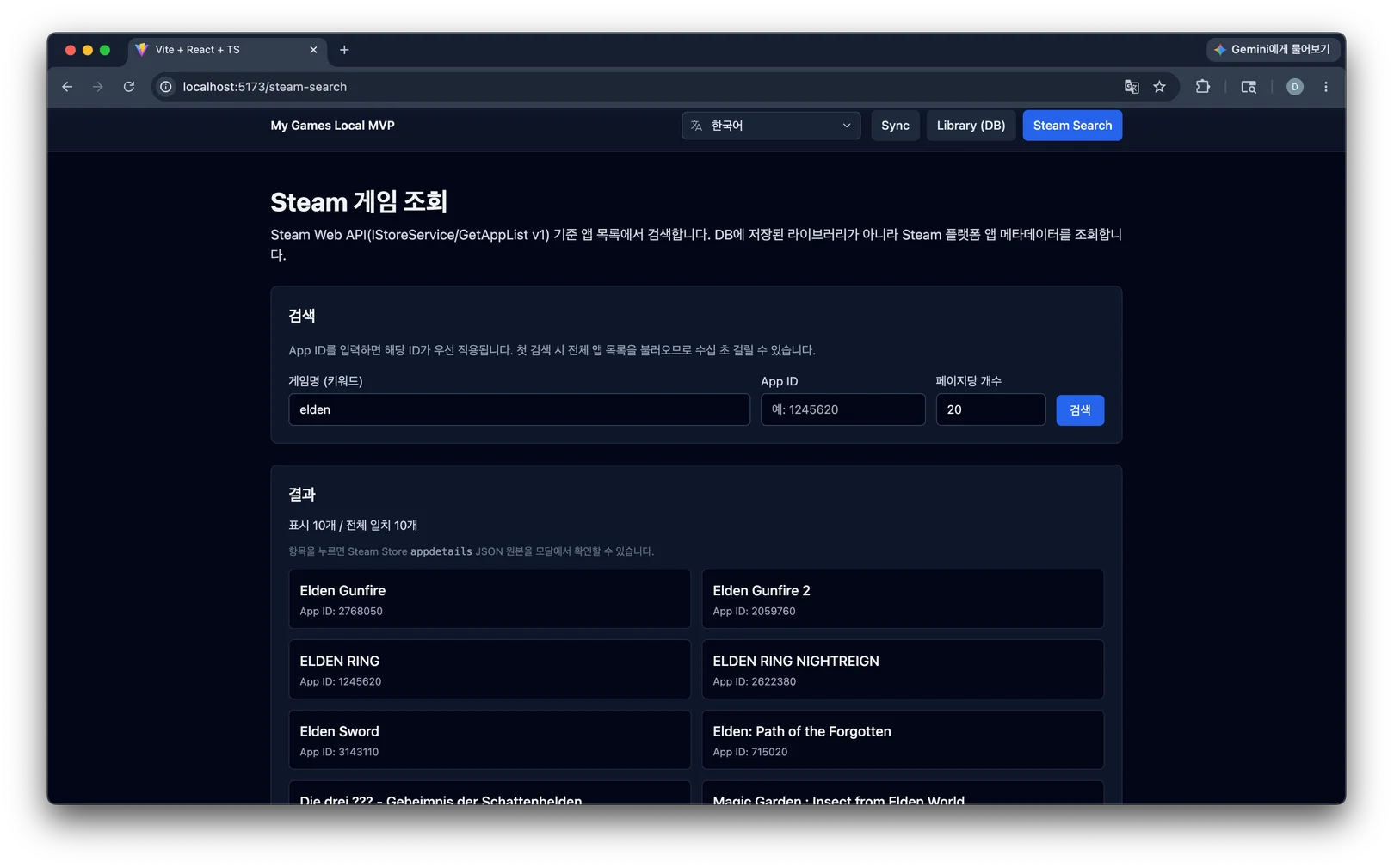Click 'App ID: 1245620' text
This screenshot has height=868, width=1394.
coord(341,681)
